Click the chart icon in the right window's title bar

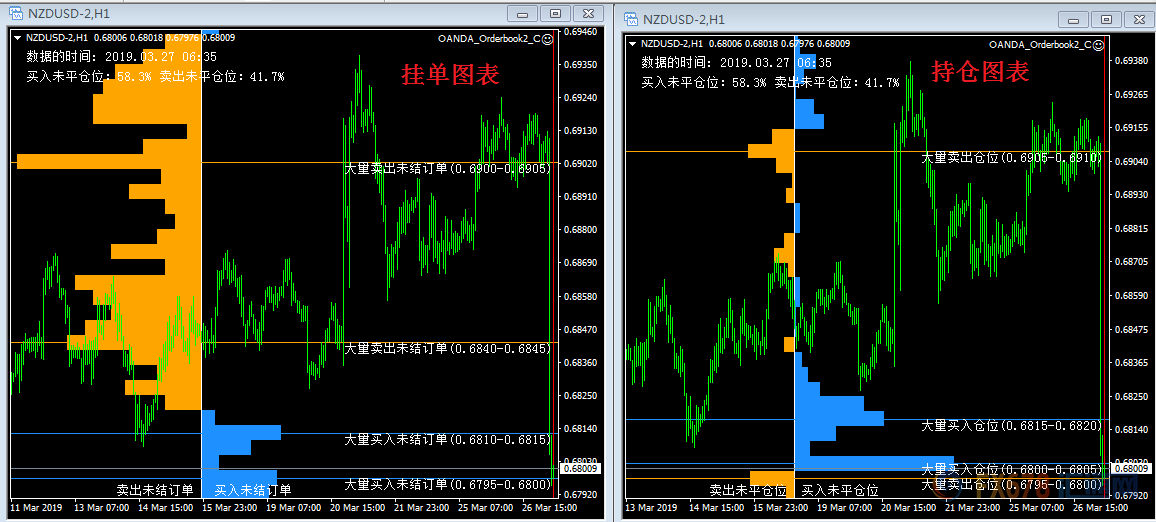(x=631, y=18)
